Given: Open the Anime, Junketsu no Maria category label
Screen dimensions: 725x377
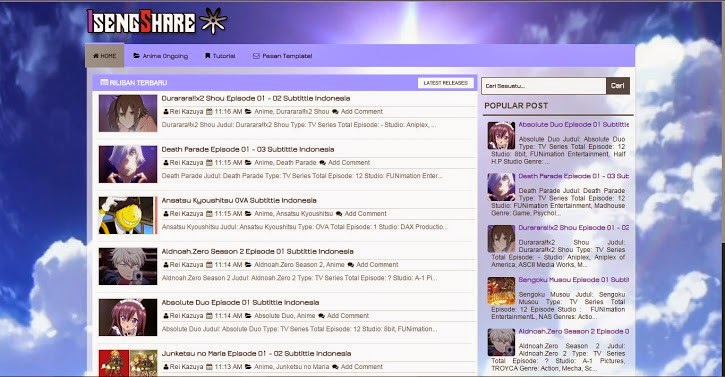Looking at the screenshot, I should click(292, 367).
